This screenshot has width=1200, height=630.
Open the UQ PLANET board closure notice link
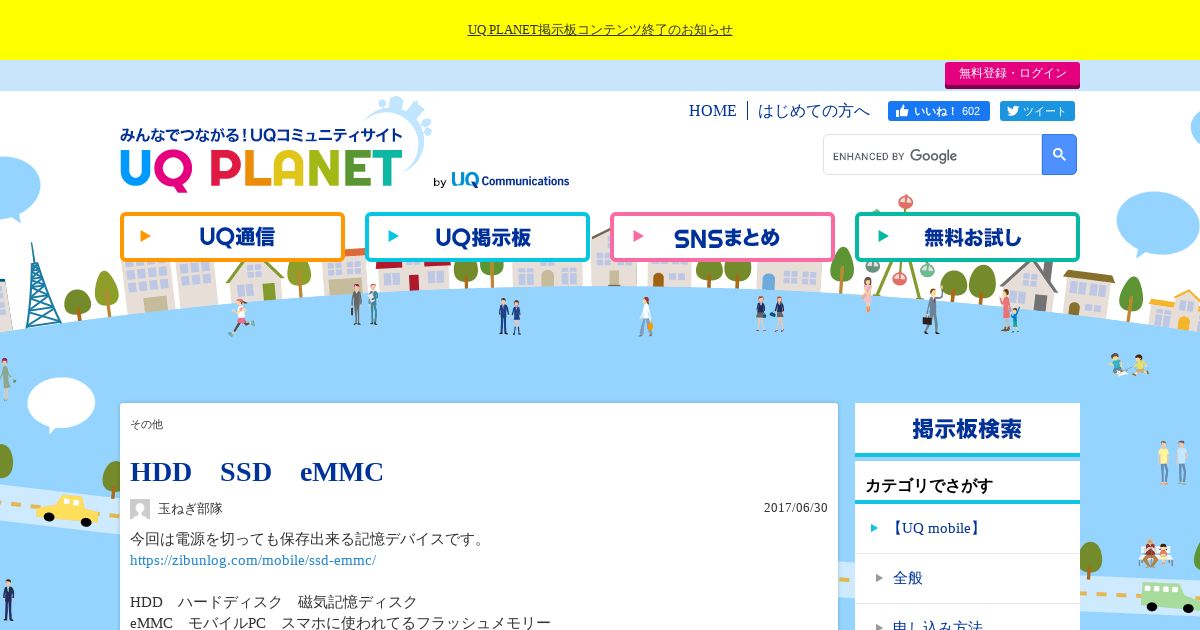pyautogui.click(x=600, y=30)
